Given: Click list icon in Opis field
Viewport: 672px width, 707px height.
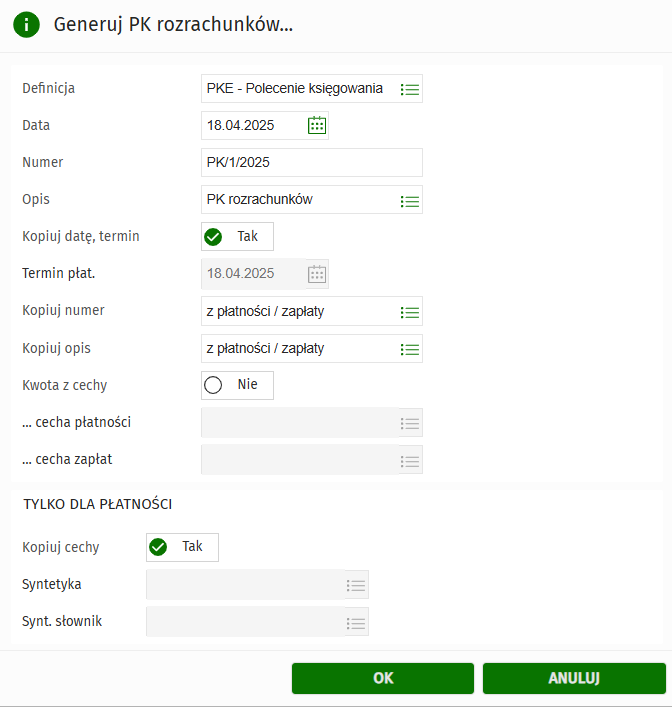Looking at the screenshot, I should [x=409, y=200].
